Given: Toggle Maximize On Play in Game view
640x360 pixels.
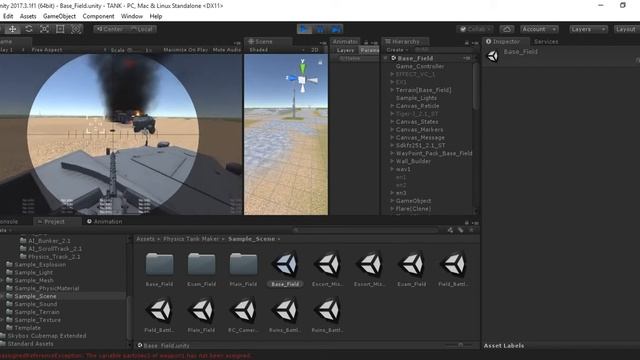Looking at the screenshot, I should pos(186,50).
